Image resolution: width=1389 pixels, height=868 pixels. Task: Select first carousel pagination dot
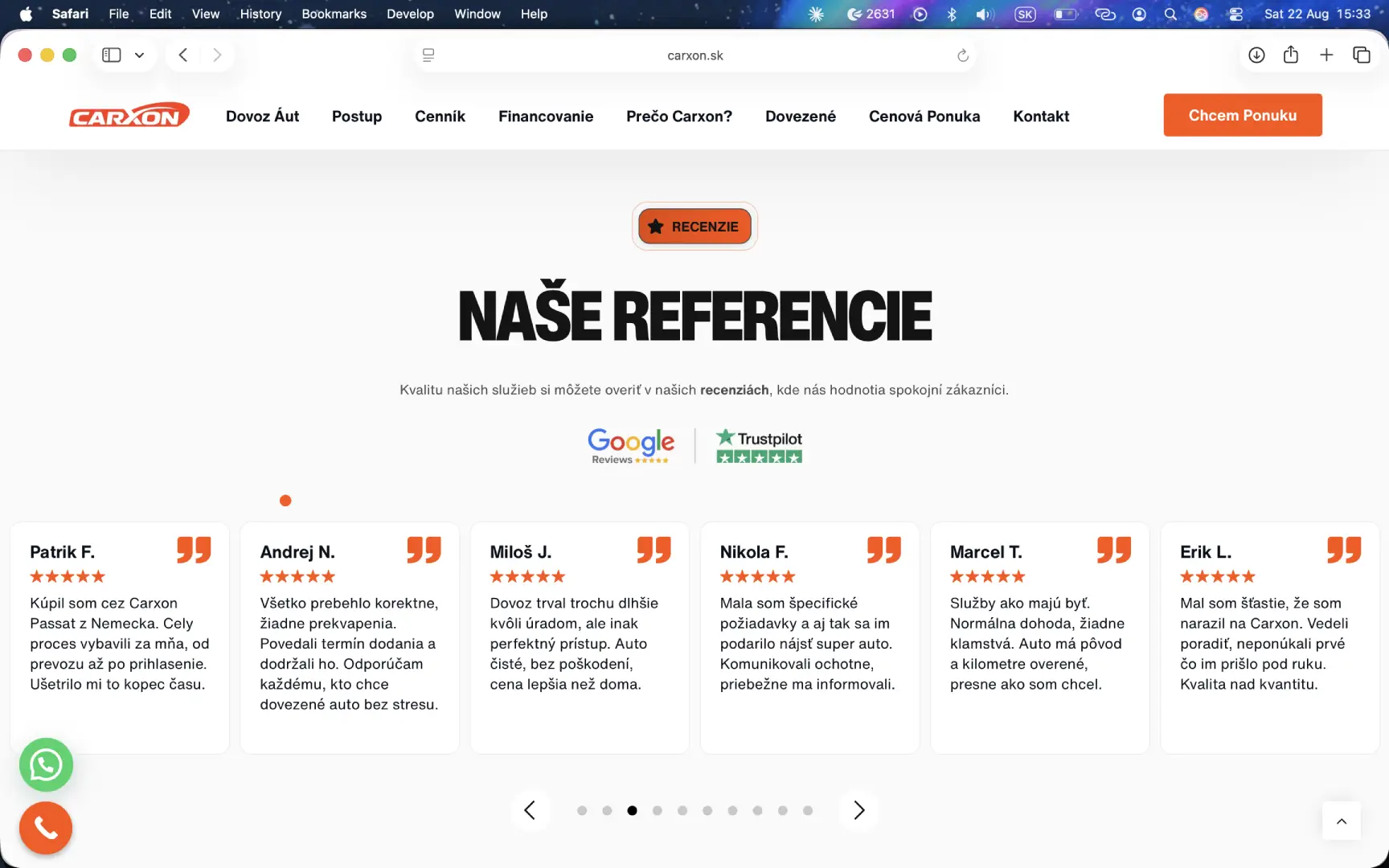click(582, 811)
